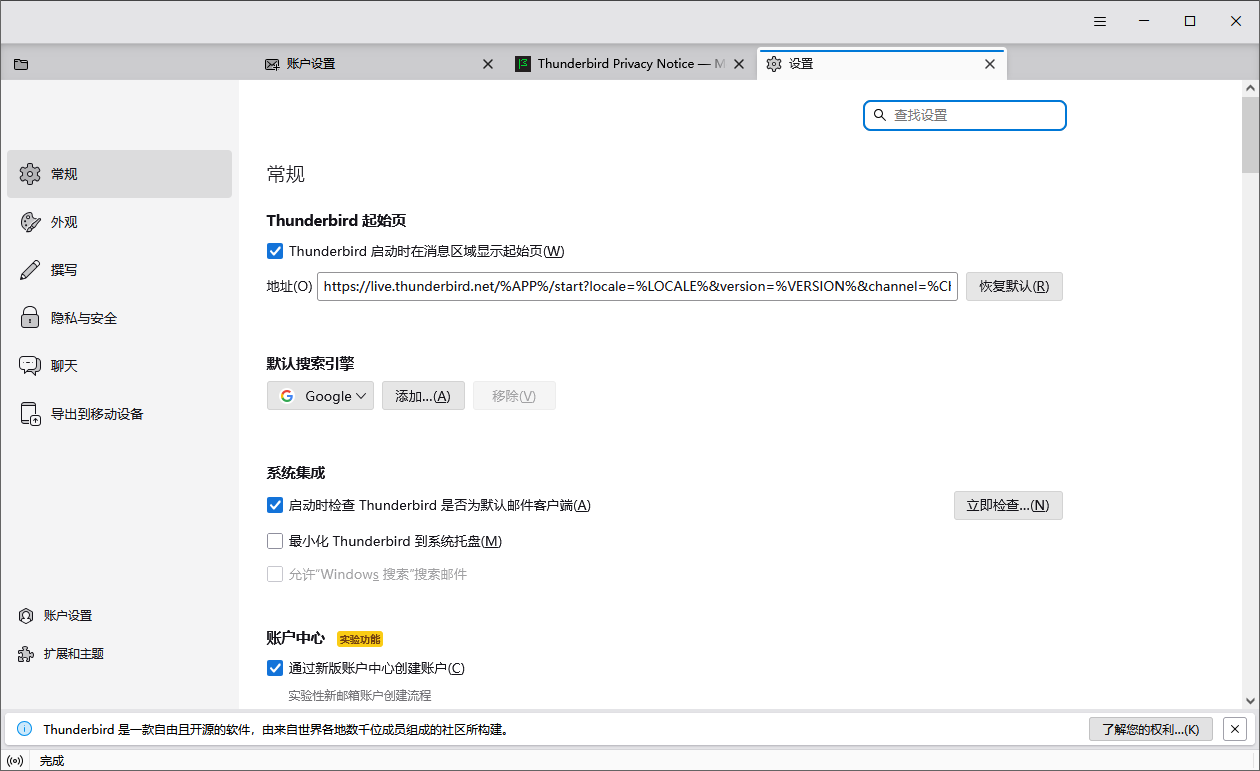Enable 最小化 Thunderbird 到系统托盘 checkbox

tap(275, 541)
